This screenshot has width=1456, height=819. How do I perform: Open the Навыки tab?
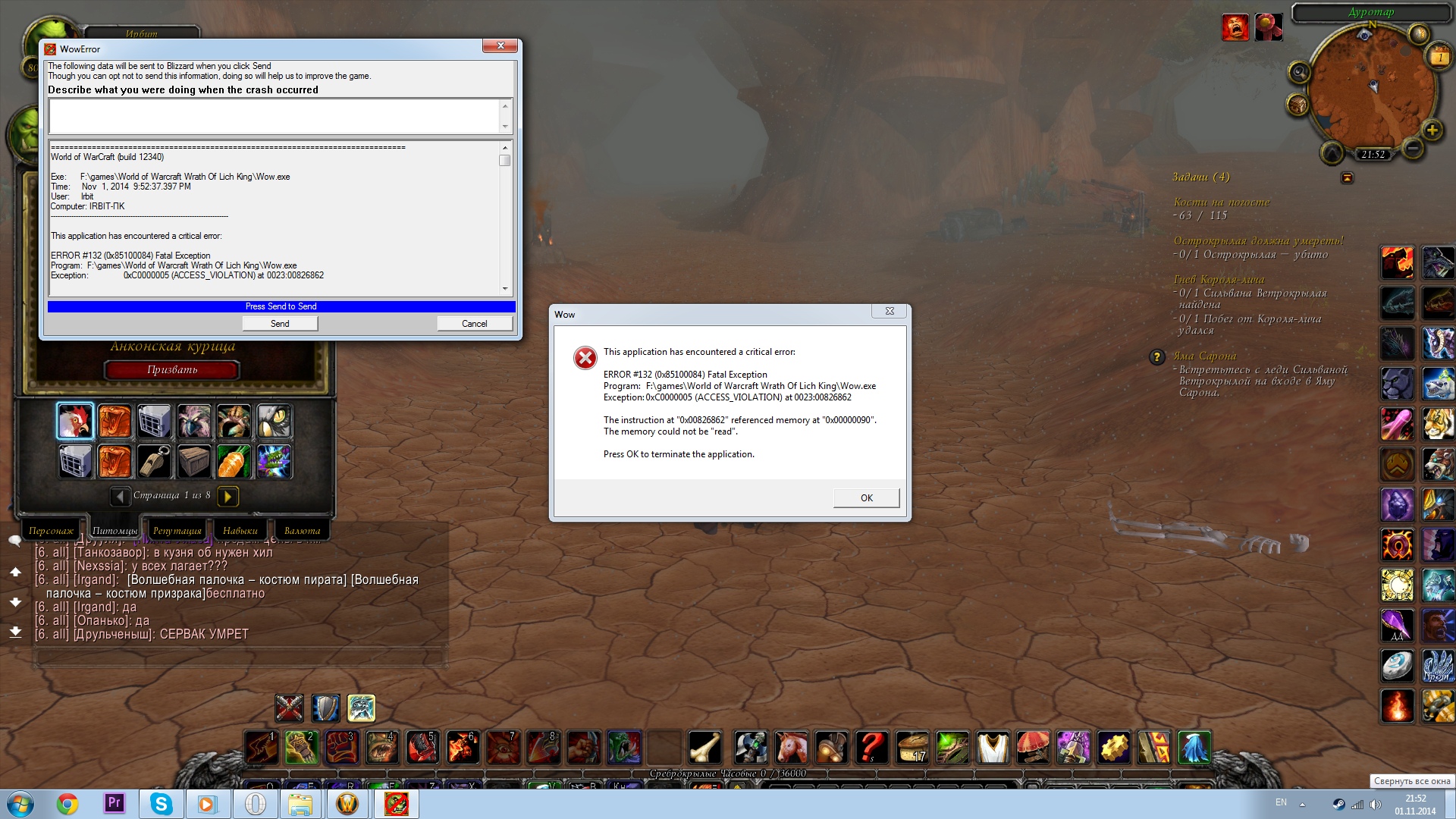[x=240, y=530]
